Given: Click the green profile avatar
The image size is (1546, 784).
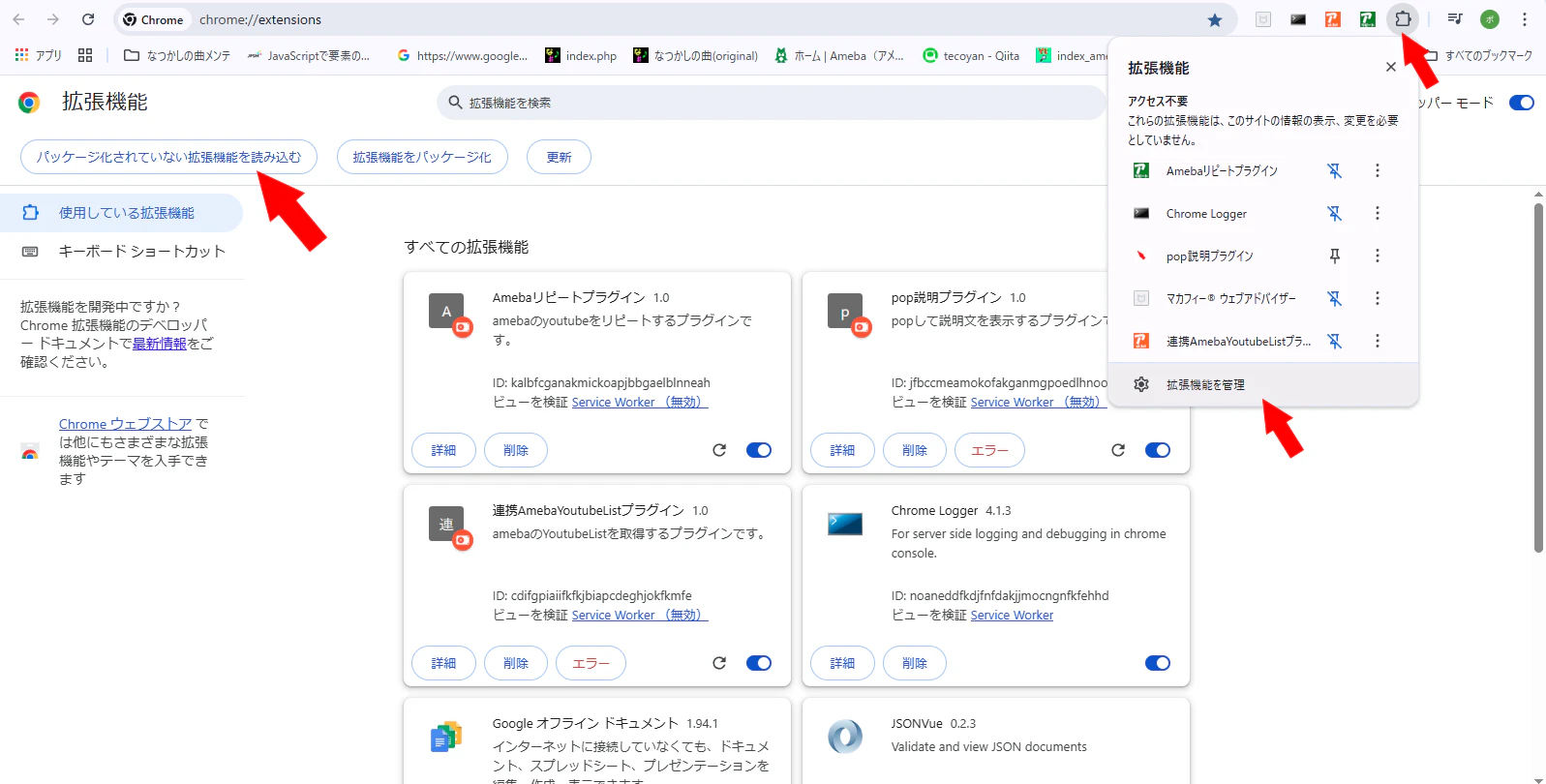Looking at the screenshot, I should point(1490,18).
